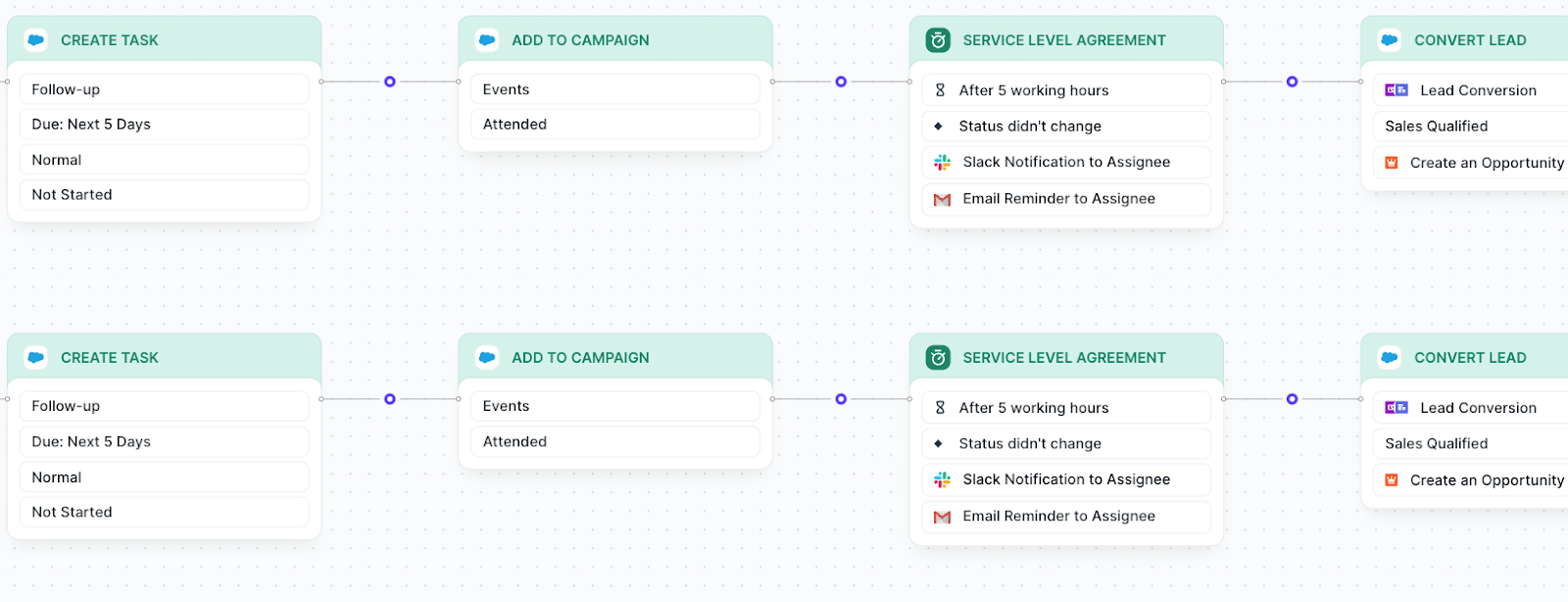
Task: Select the Events row in upper Add to Campaign
Action: tap(615, 89)
